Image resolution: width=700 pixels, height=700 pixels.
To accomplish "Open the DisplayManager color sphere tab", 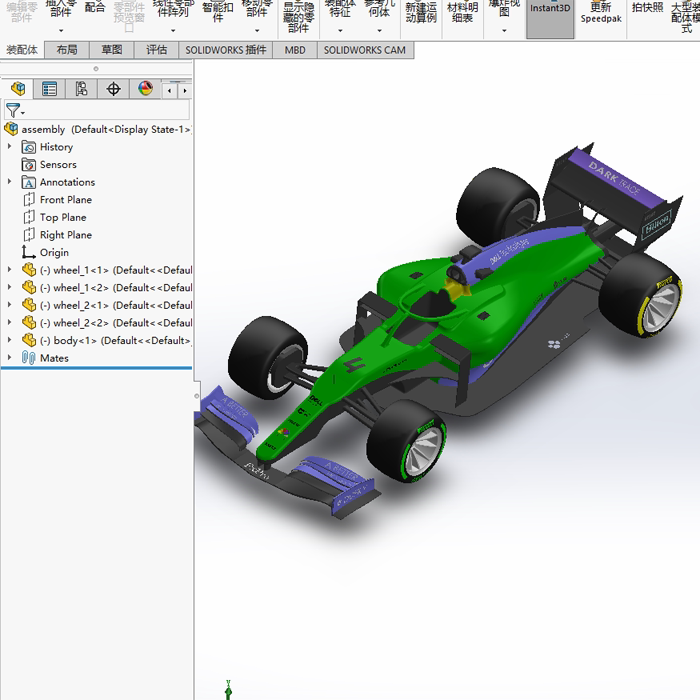I will click(146, 89).
